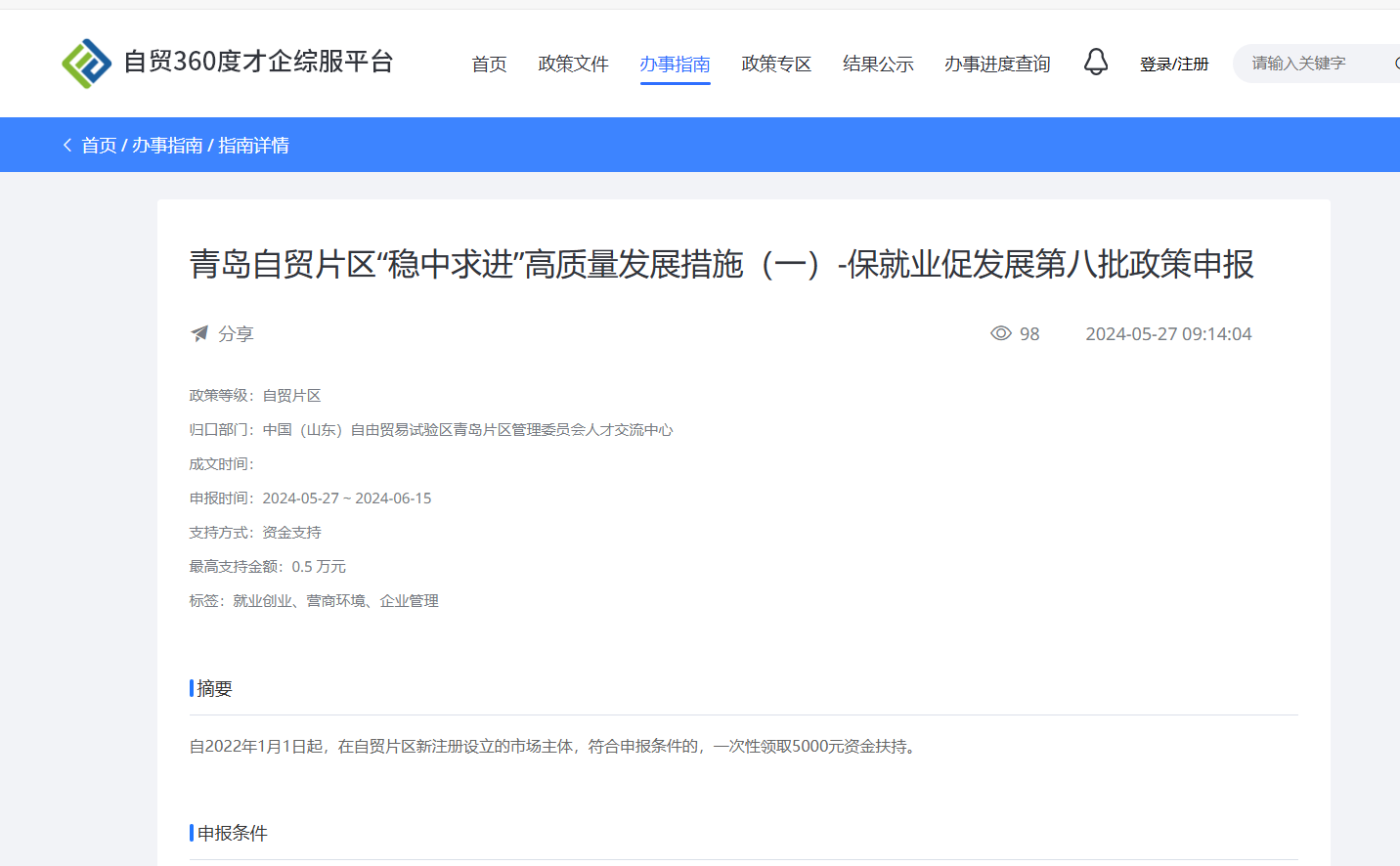This screenshot has height=866, width=1400.
Task: Open 办事进度查询 in the navigation bar
Action: [x=997, y=65]
